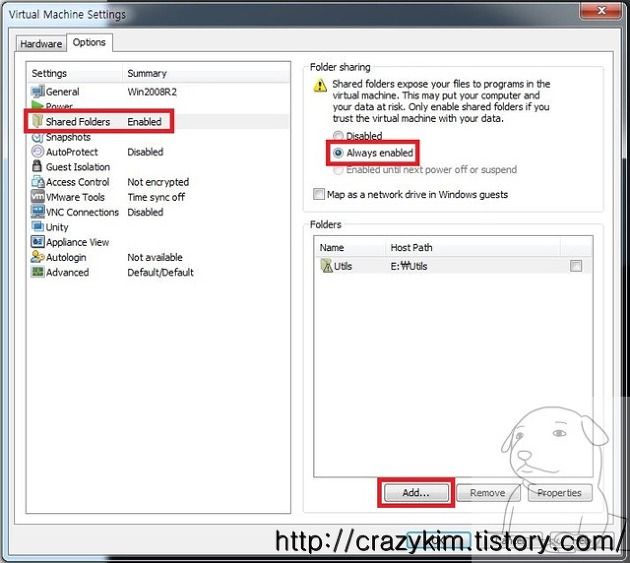The width and height of the screenshot is (630, 563).
Task: Switch to the Options tab
Action: tap(89, 42)
